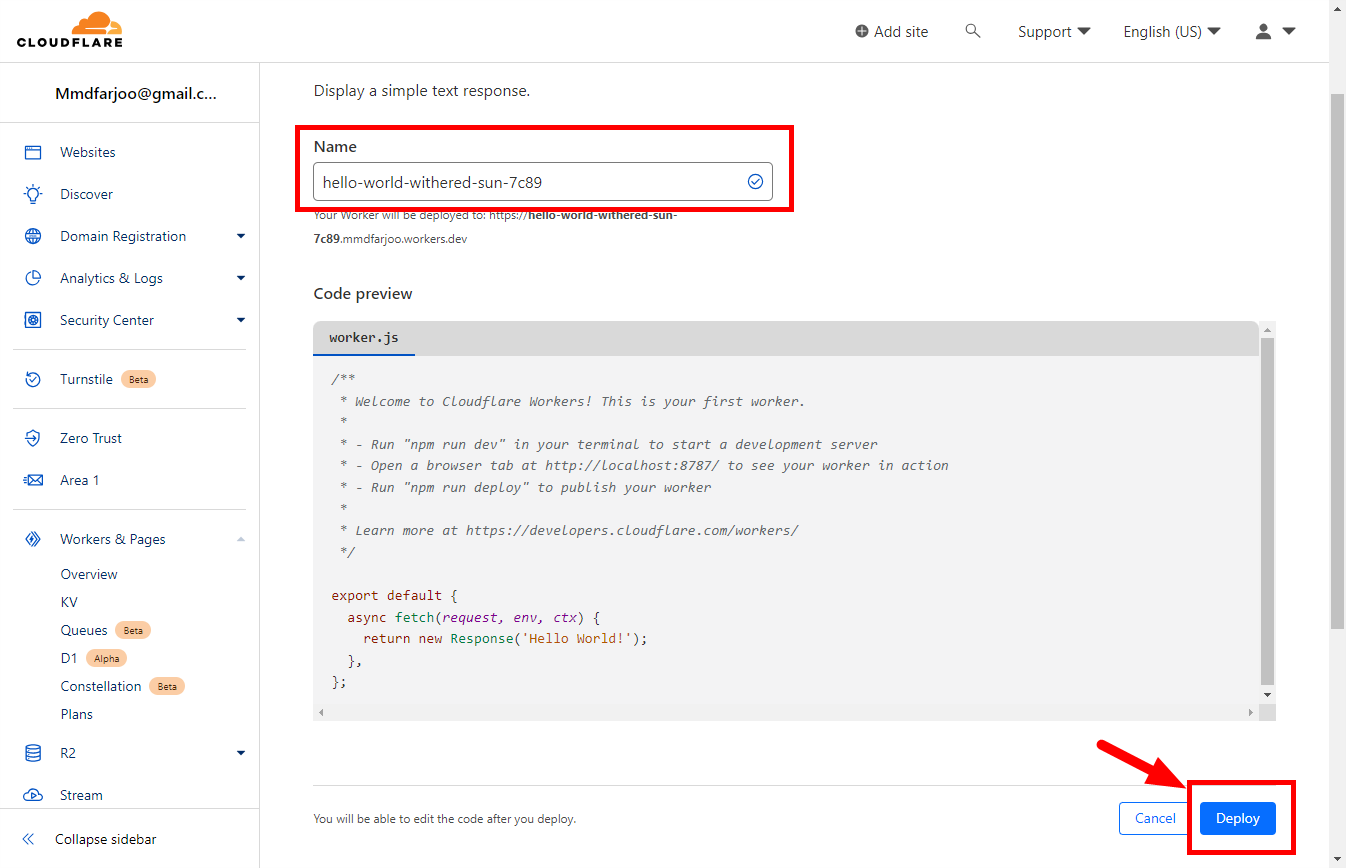Viewport: 1346px width, 868px height.
Task: Click the Domain Registration globe icon
Action: [x=33, y=236]
